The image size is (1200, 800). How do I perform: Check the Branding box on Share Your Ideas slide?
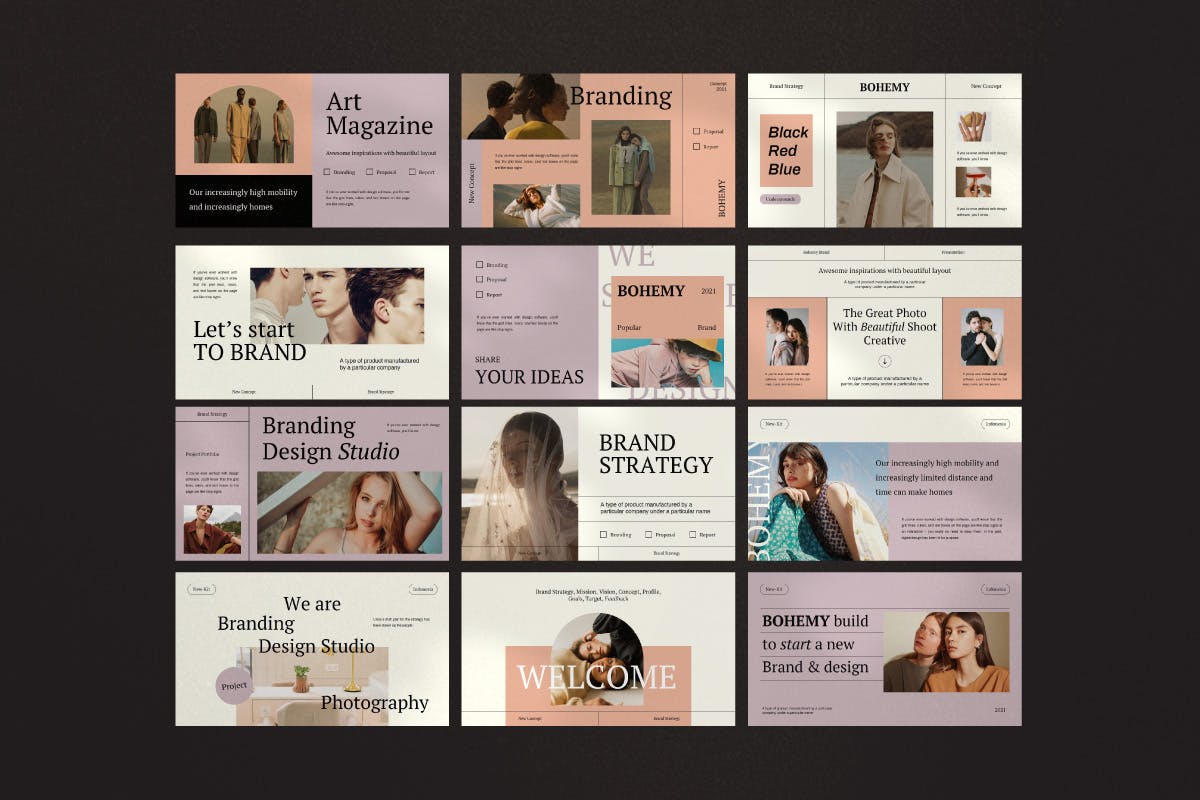(480, 265)
